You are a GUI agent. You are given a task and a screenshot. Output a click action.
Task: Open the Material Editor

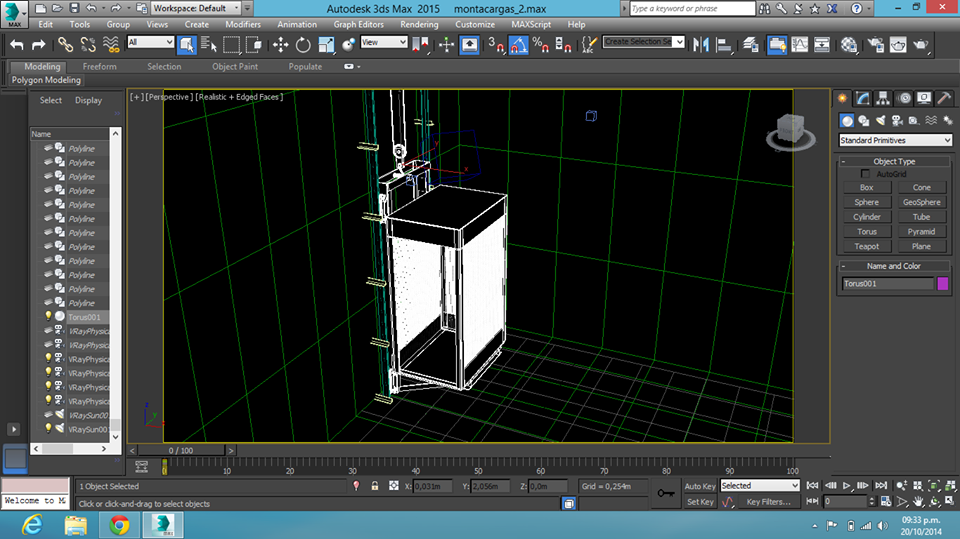[849, 44]
